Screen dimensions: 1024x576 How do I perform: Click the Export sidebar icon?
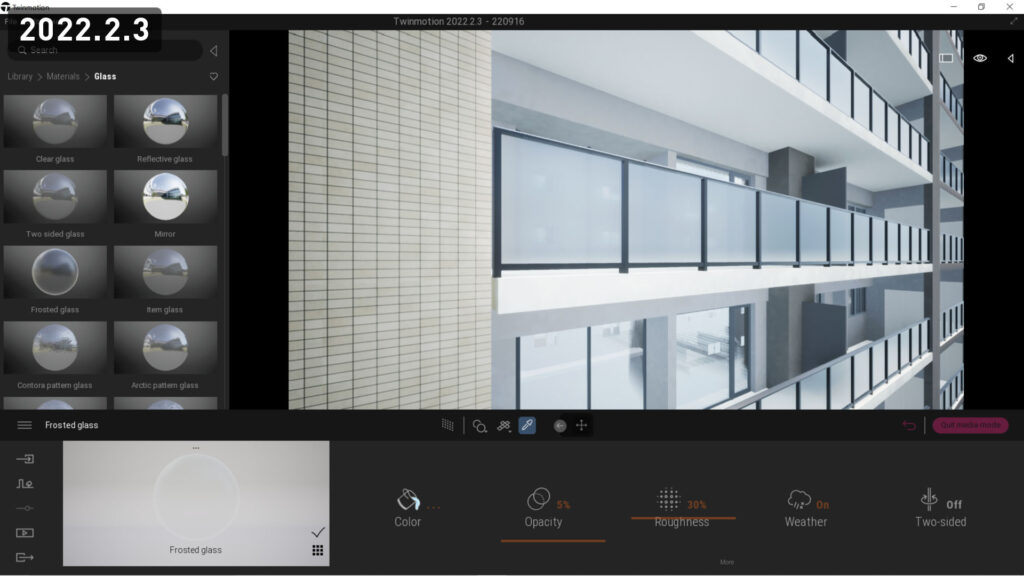point(25,557)
